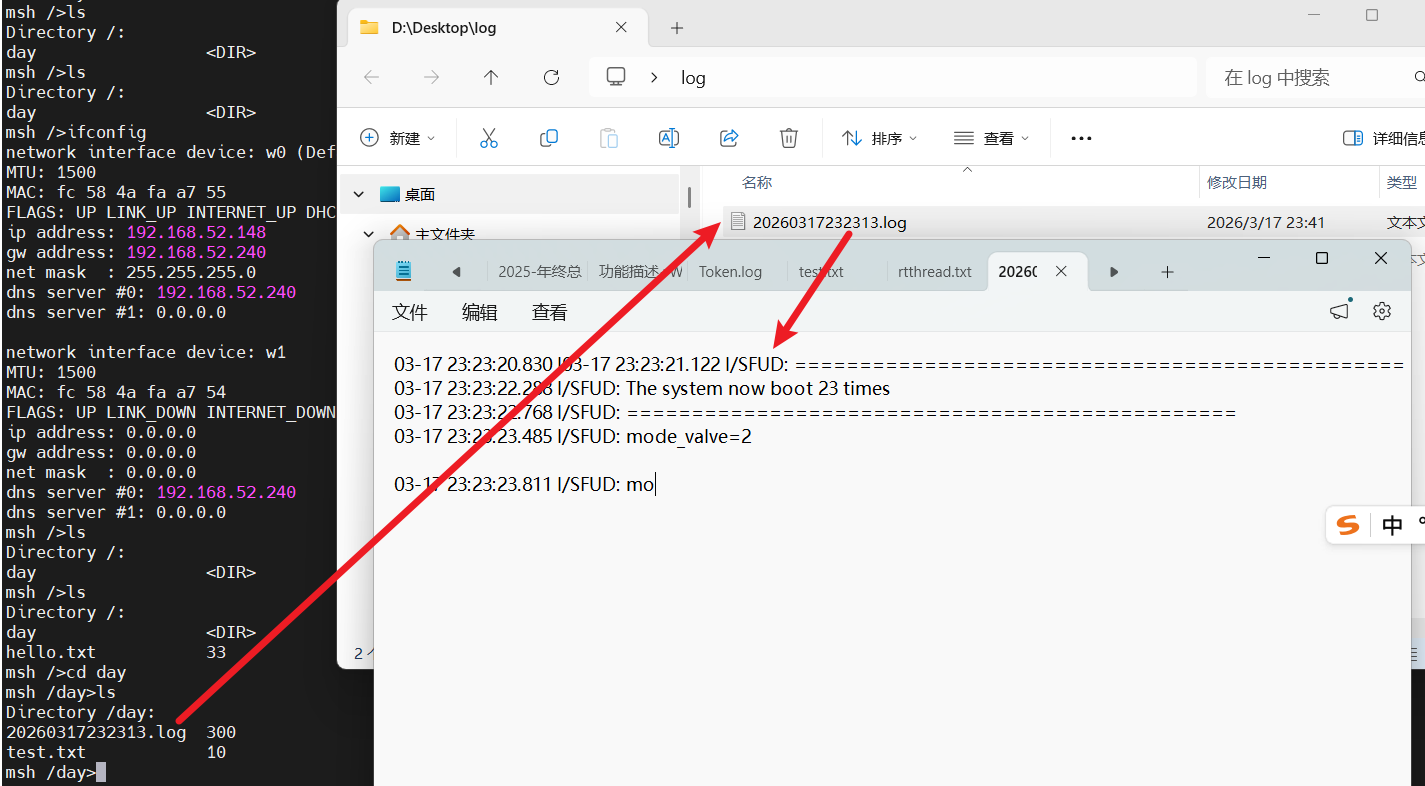This screenshot has height=786, width=1425.
Task: Click the Paste clipboard icon in File Explorer
Action: click(609, 138)
